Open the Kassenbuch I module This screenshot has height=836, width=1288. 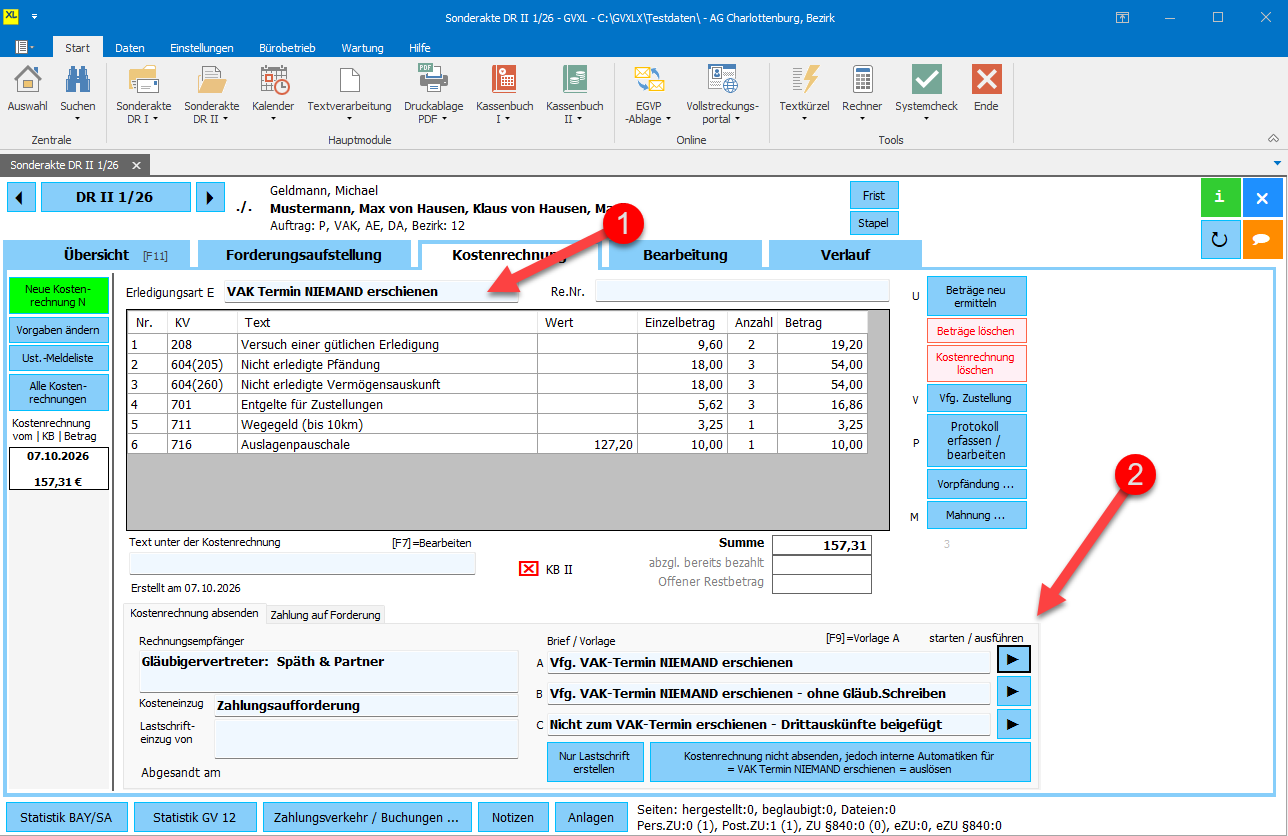(504, 93)
